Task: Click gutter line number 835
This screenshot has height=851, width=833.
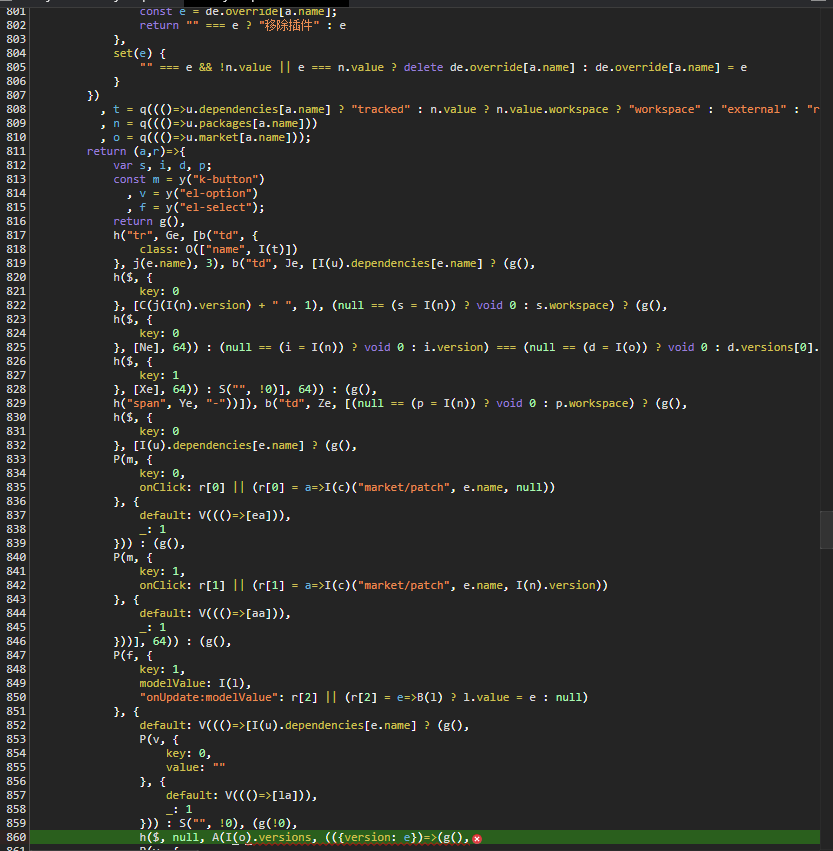Action: click(x=16, y=487)
